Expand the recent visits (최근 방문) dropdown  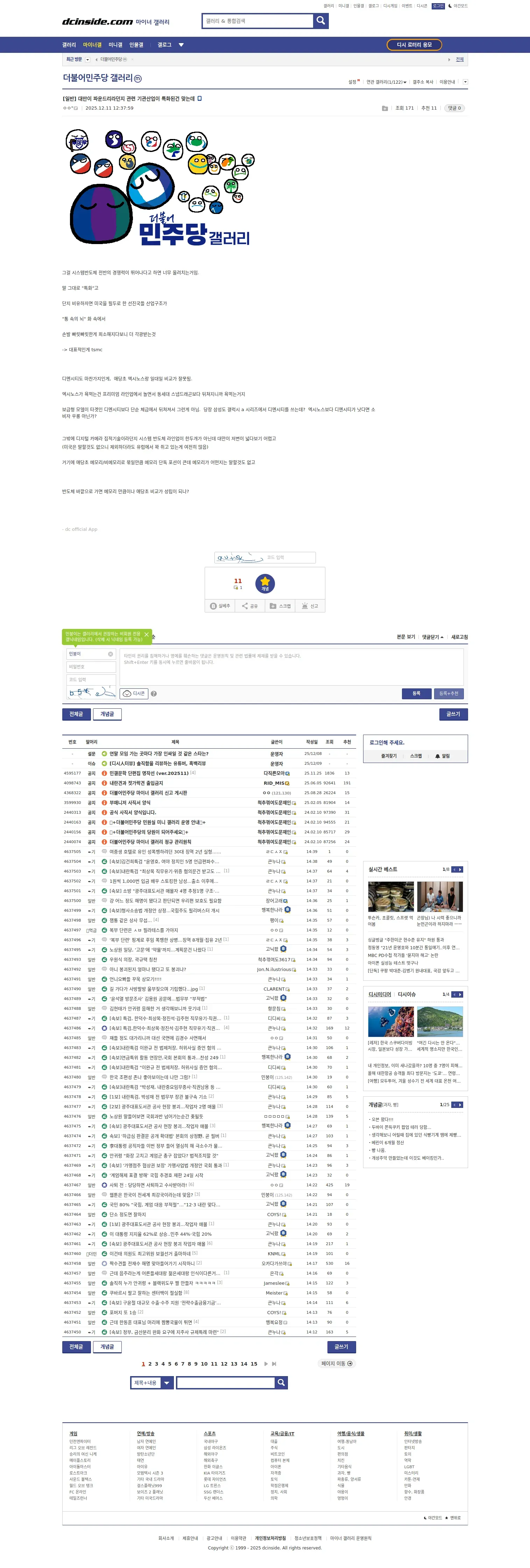point(87,60)
